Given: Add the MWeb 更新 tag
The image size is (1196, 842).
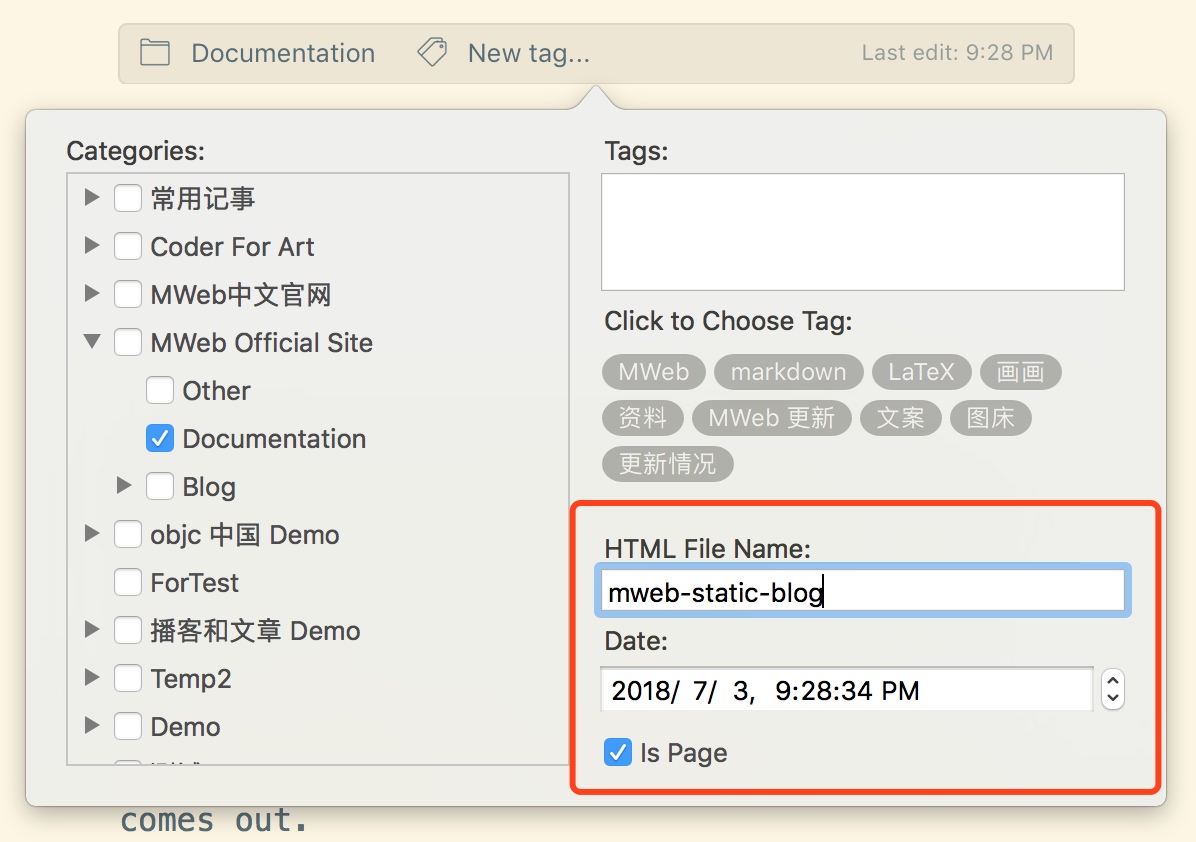Looking at the screenshot, I should click(x=771, y=418).
